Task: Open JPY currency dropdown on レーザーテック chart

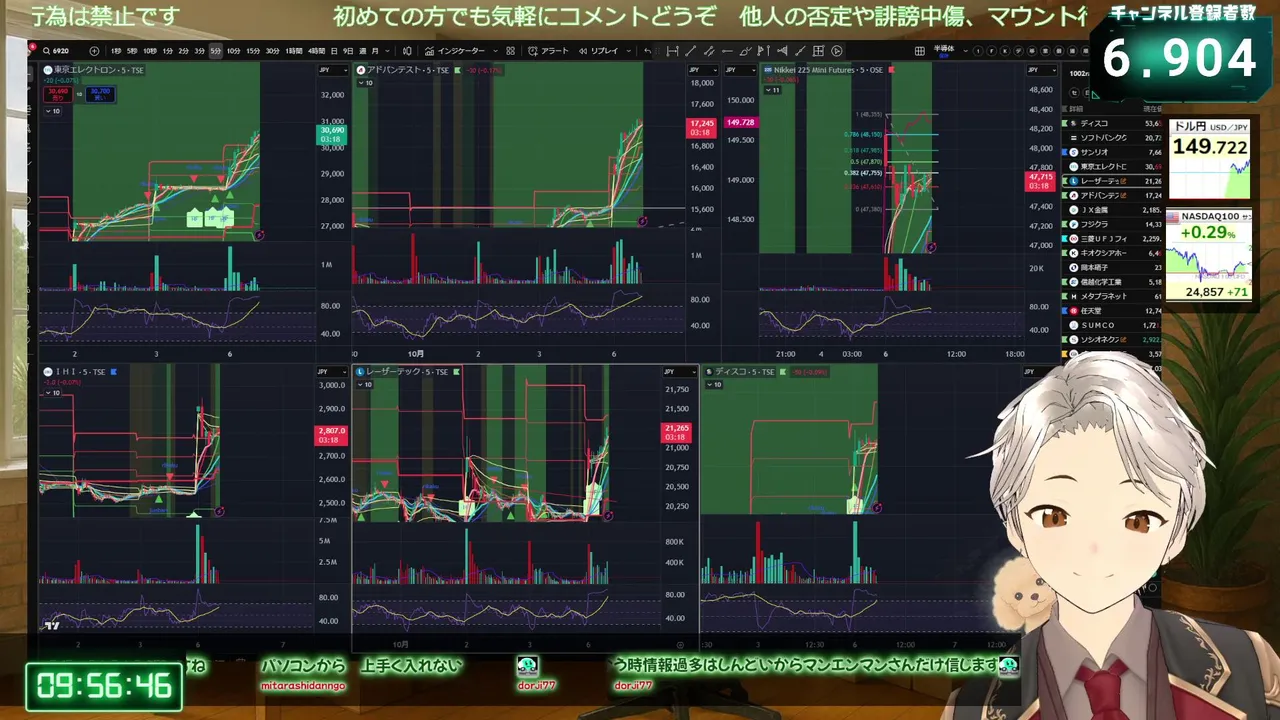Action: (x=681, y=372)
